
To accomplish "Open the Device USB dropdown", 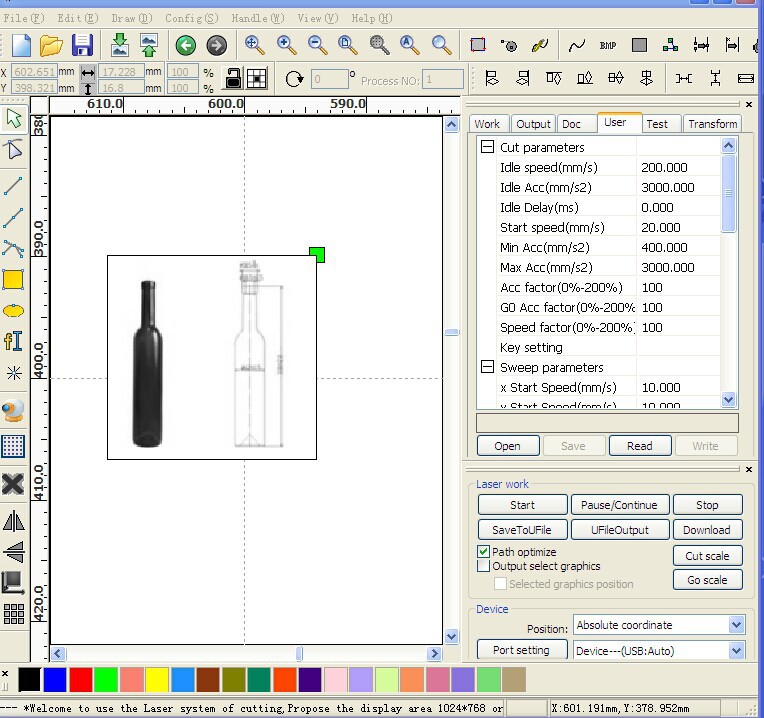I will [736, 650].
